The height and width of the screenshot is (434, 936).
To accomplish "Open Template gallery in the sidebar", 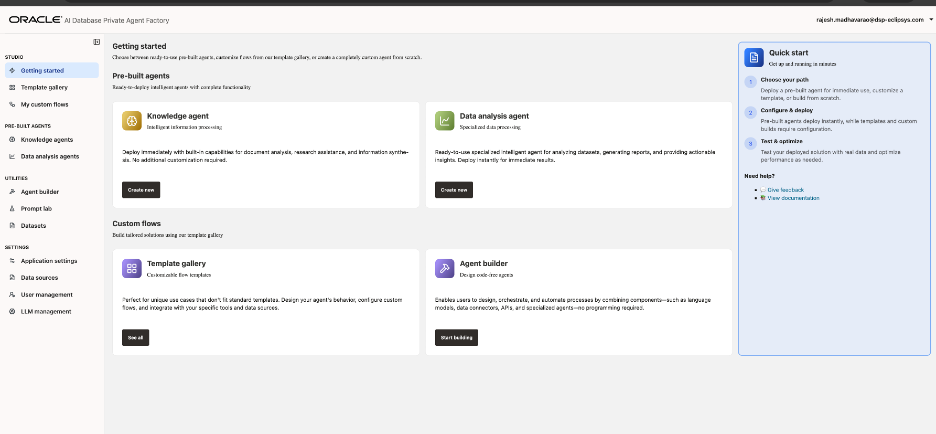I will (44, 88).
